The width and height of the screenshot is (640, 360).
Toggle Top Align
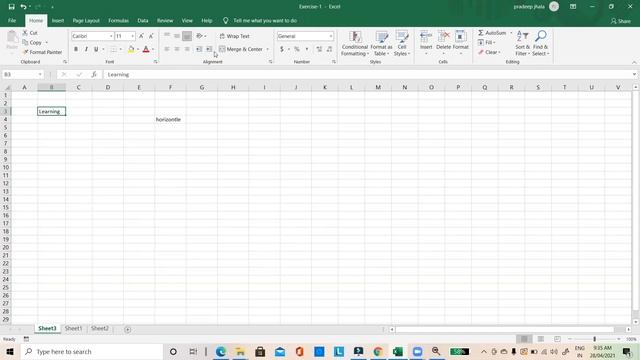click(167, 36)
